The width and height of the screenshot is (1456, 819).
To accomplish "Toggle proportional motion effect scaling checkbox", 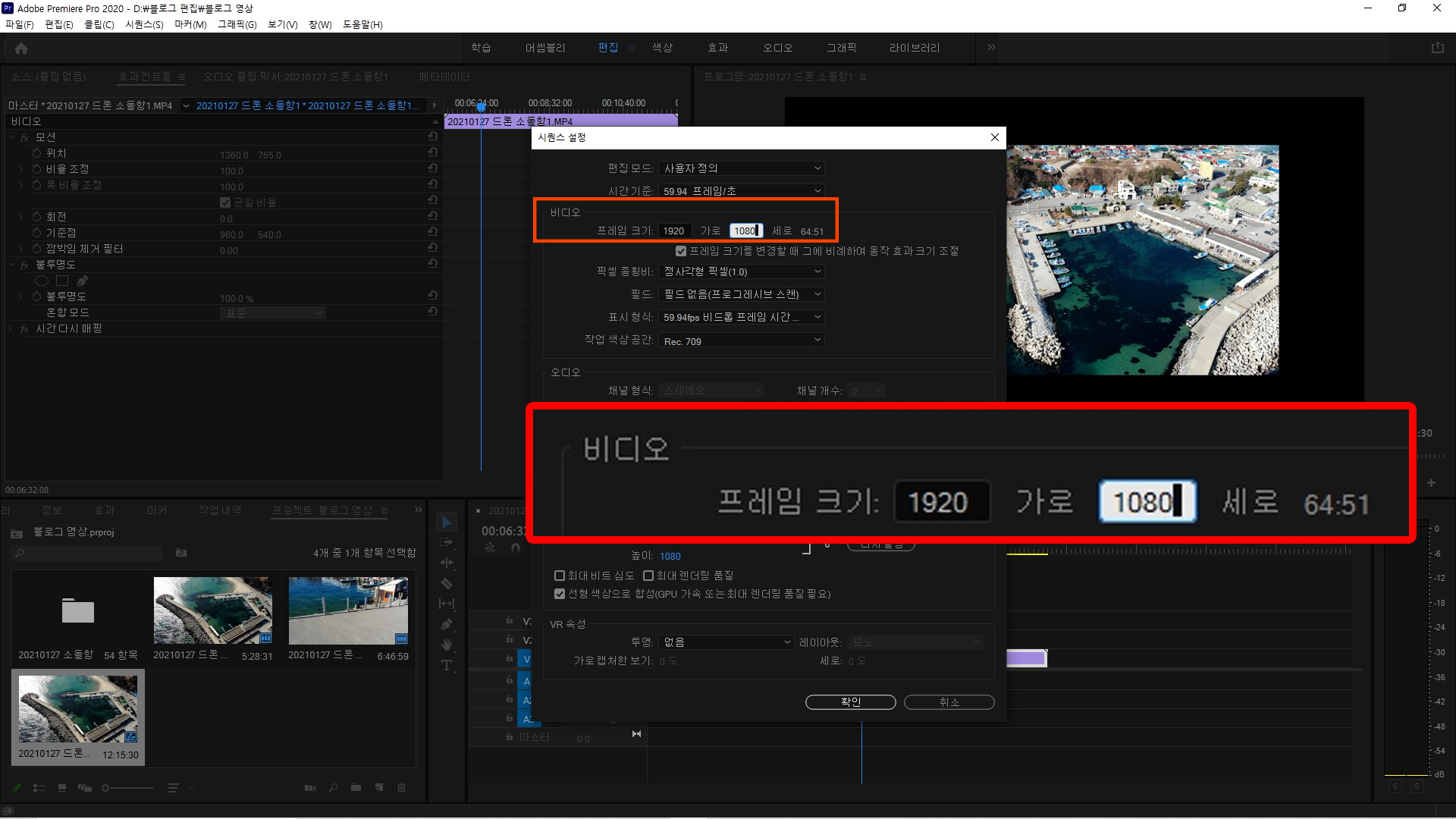I will click(x=681, y=251).
